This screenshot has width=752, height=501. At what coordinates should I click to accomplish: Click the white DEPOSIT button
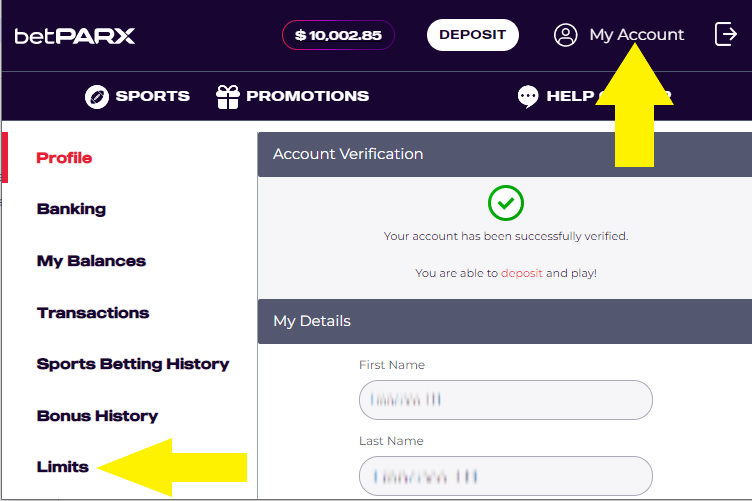[x=472, y=35]
